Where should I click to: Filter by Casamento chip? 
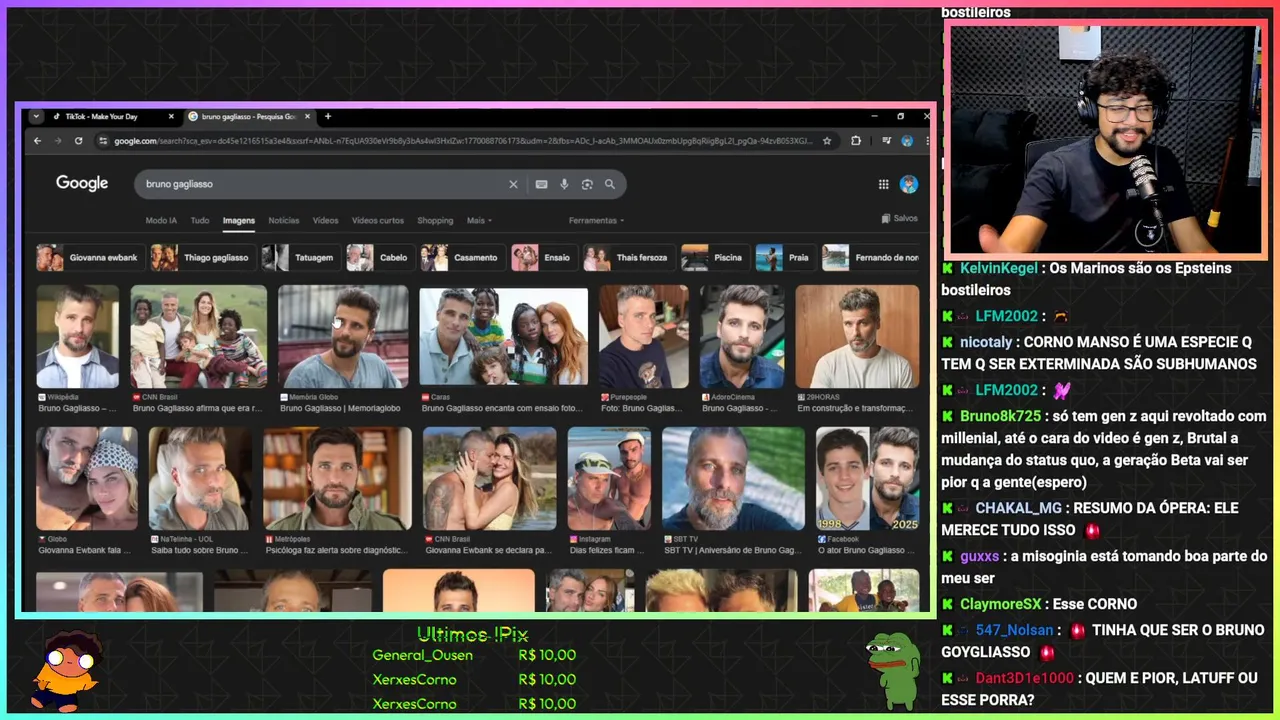pos(462,257)
